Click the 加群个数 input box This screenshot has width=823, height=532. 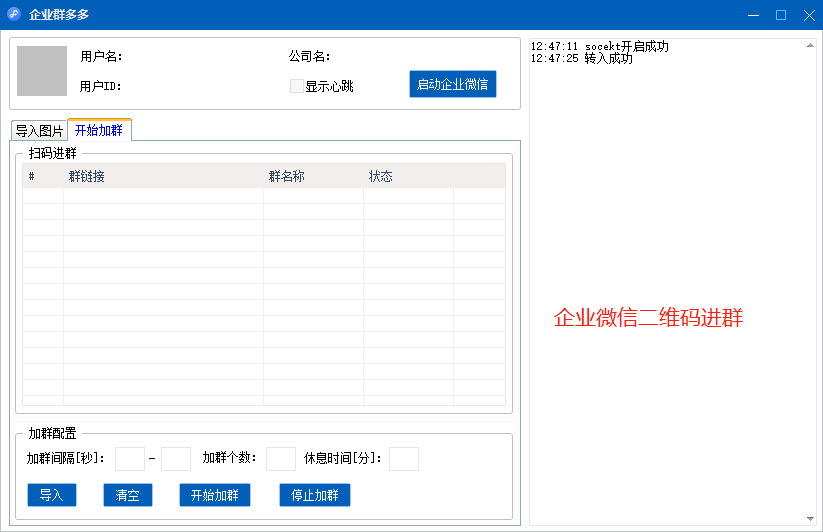tap(281, 459)
